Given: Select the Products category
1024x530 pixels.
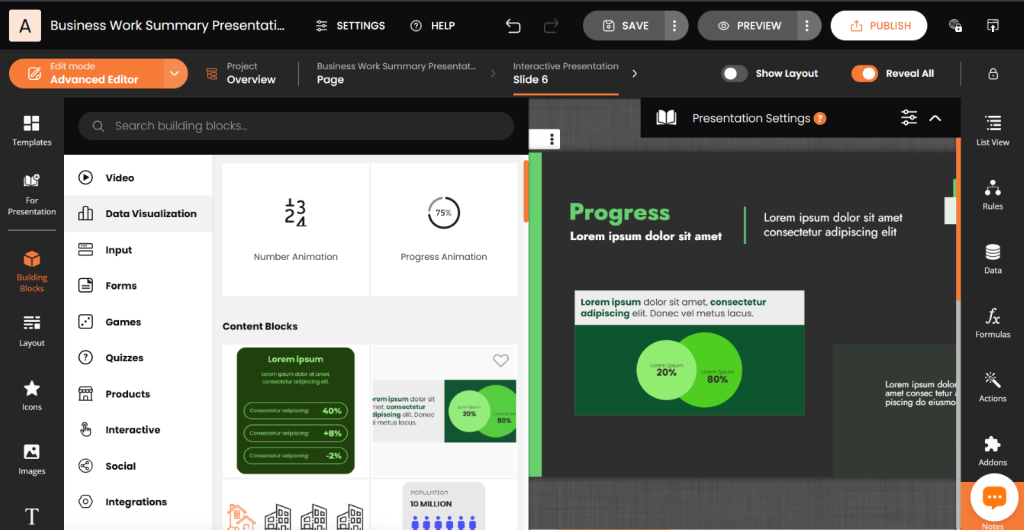Looking at the screenshot, I should tap(138, 394).
